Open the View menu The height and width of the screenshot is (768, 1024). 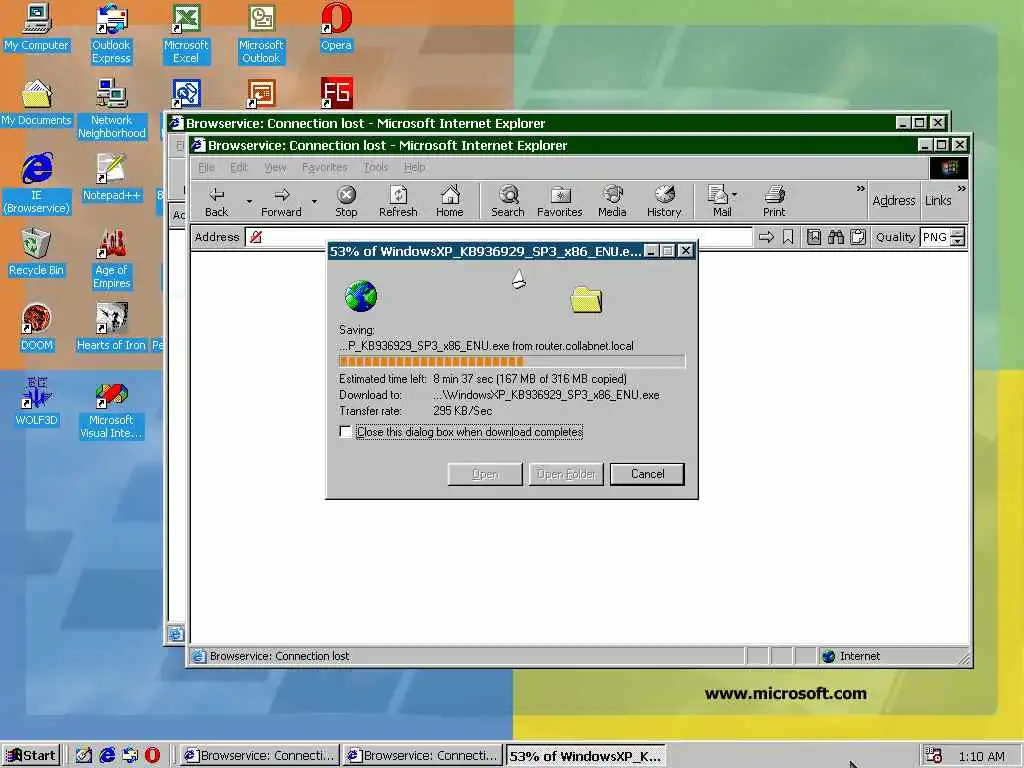pos(275,167)
